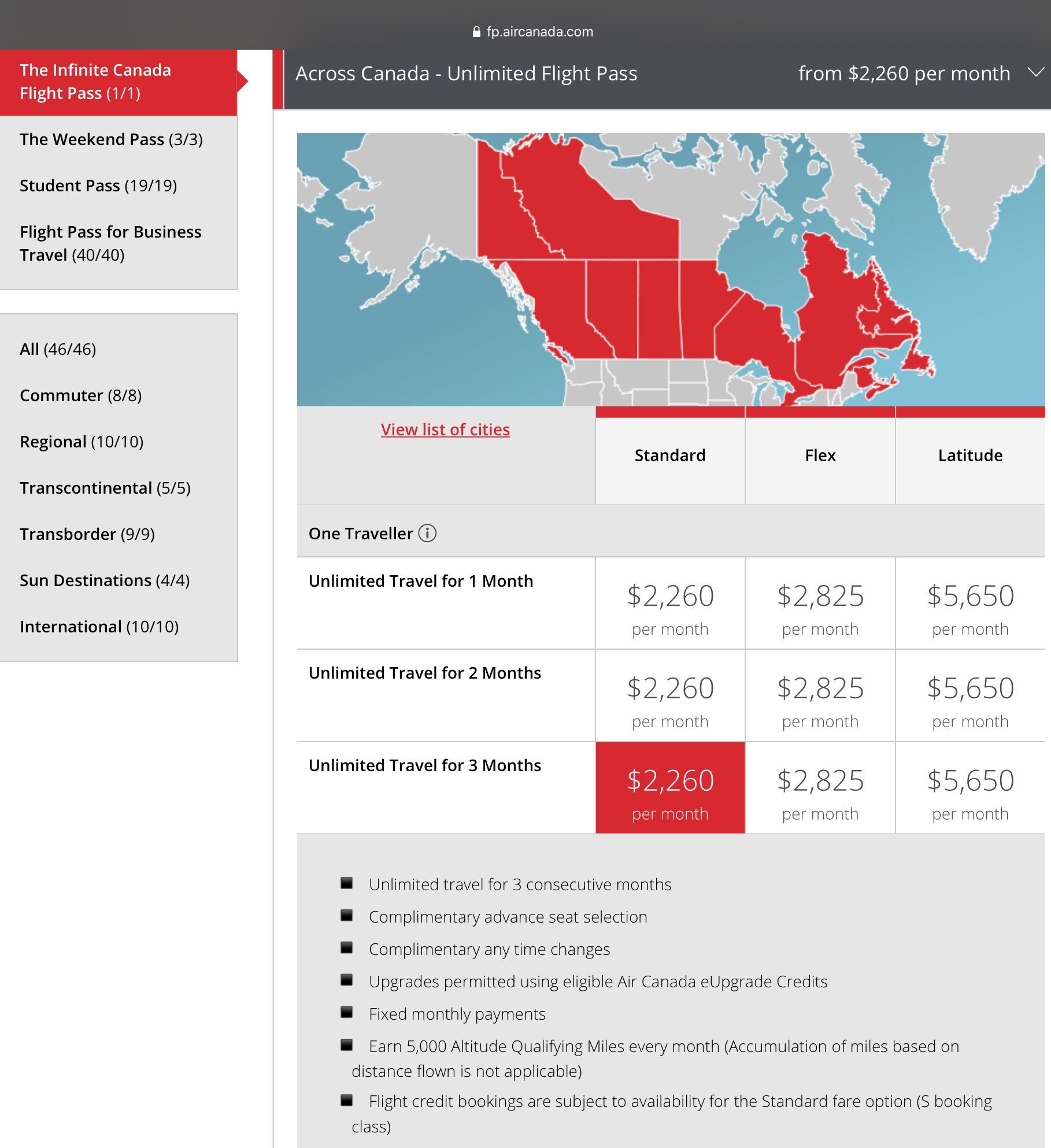Collapse the Across Canada pass chevron
The width and height of the screenshot is (1051, 1148).
[x=1036, y=72]
